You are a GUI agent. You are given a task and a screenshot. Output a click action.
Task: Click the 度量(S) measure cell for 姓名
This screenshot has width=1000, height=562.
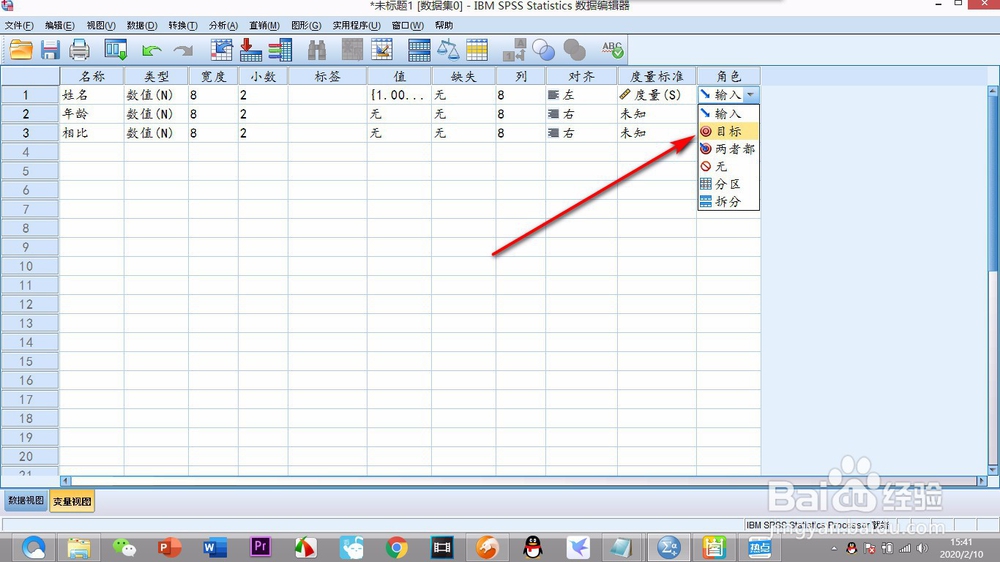656,95
